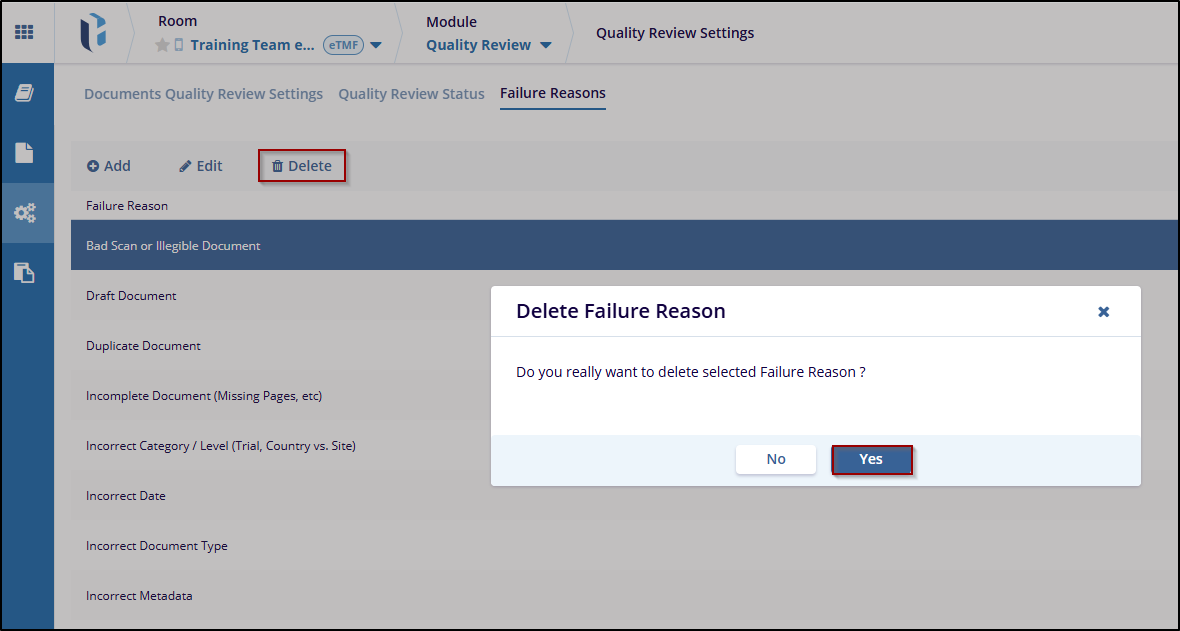
Task: Close the Delete Failure Reason dialog
Action: (x=1103, y=312)
